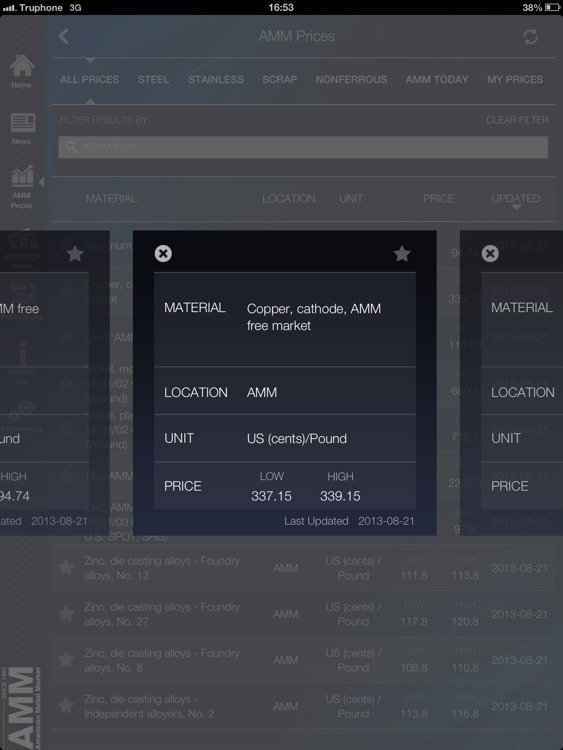This screenshot has height=750, width=563.
Task: Sort by LOCATION column header
Action: 288,199
